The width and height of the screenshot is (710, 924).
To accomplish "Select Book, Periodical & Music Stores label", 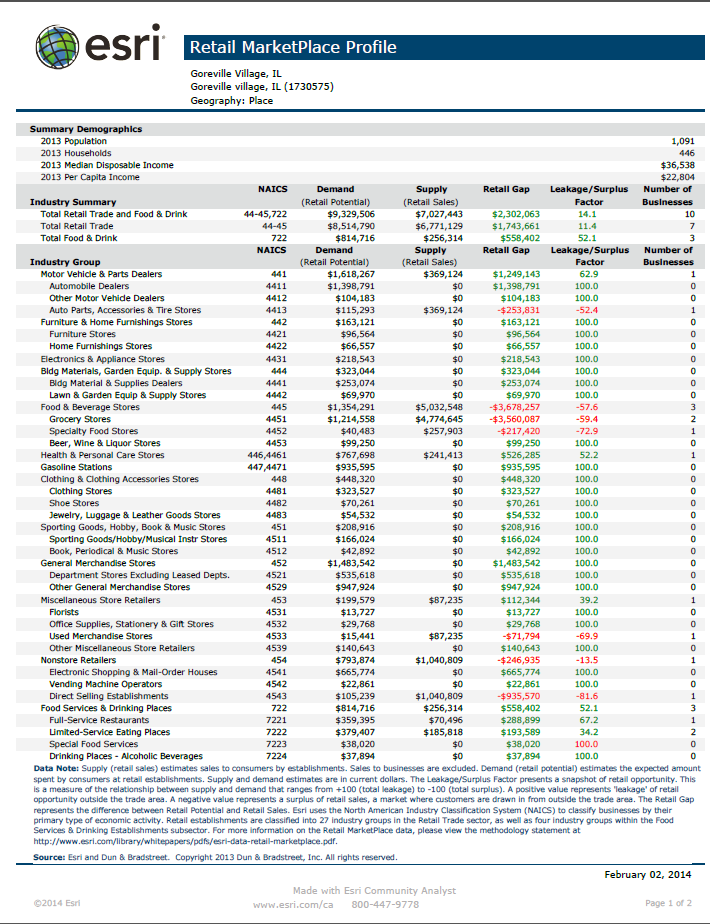I will click(x=114, y=552).
